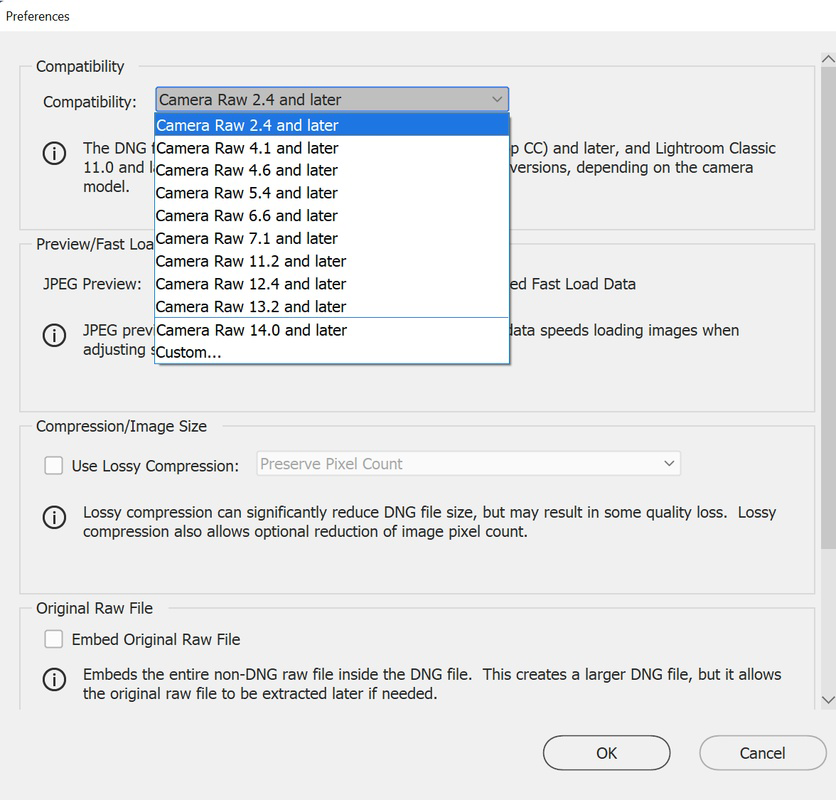The height and width of the screenshot is (800, 836).
Task: Check Embed Original Raw File
Action: (53, 639)
